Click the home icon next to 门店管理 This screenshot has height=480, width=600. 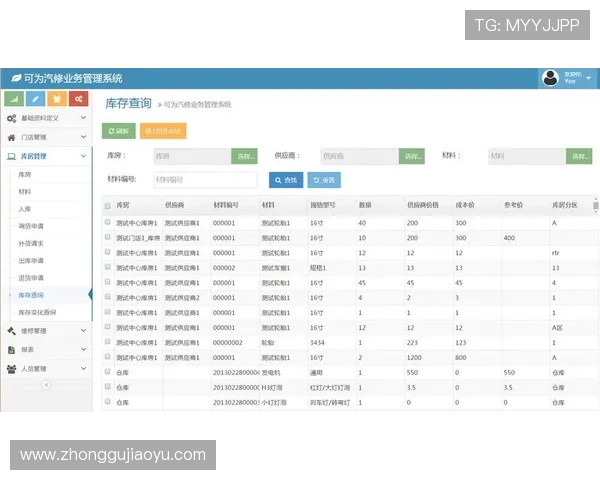tap(12, 137)
